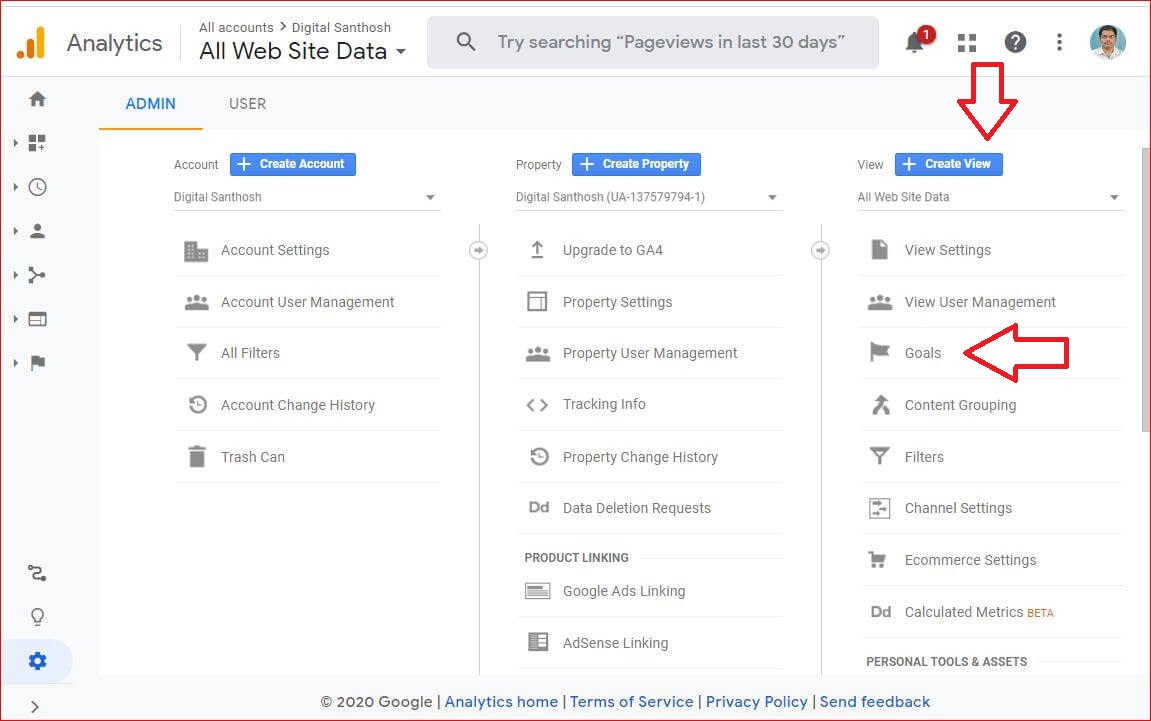Open Property User Management
The height and width of the screenshot is (721, 1151).
(650, 353)
